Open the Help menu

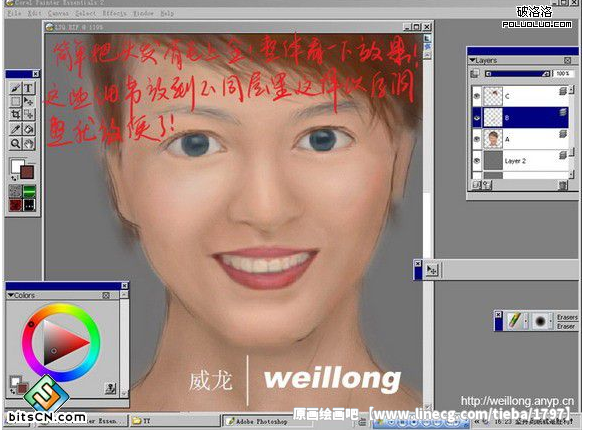pos(167,13)
